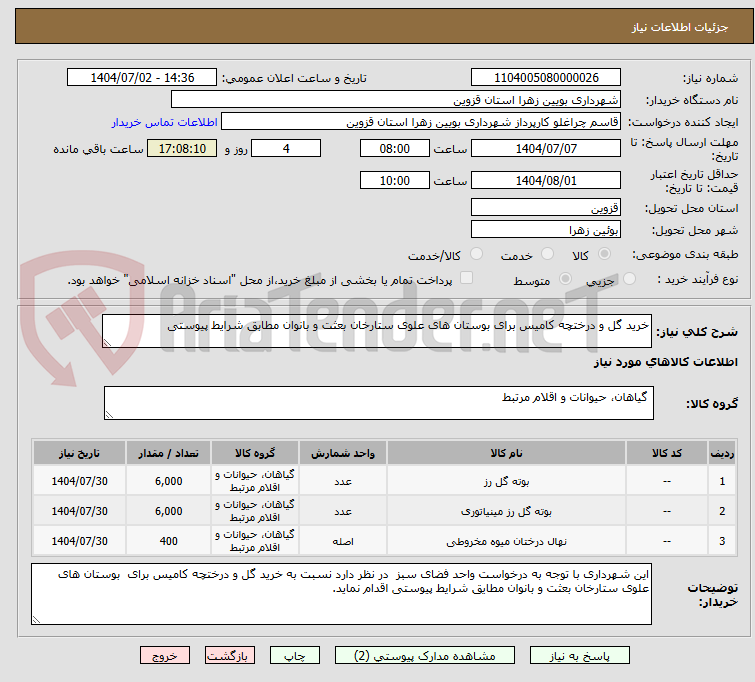755x682 pixels.
Task: Click the response deadline date field 1404/07/07
Action: (x=545, y=149)
